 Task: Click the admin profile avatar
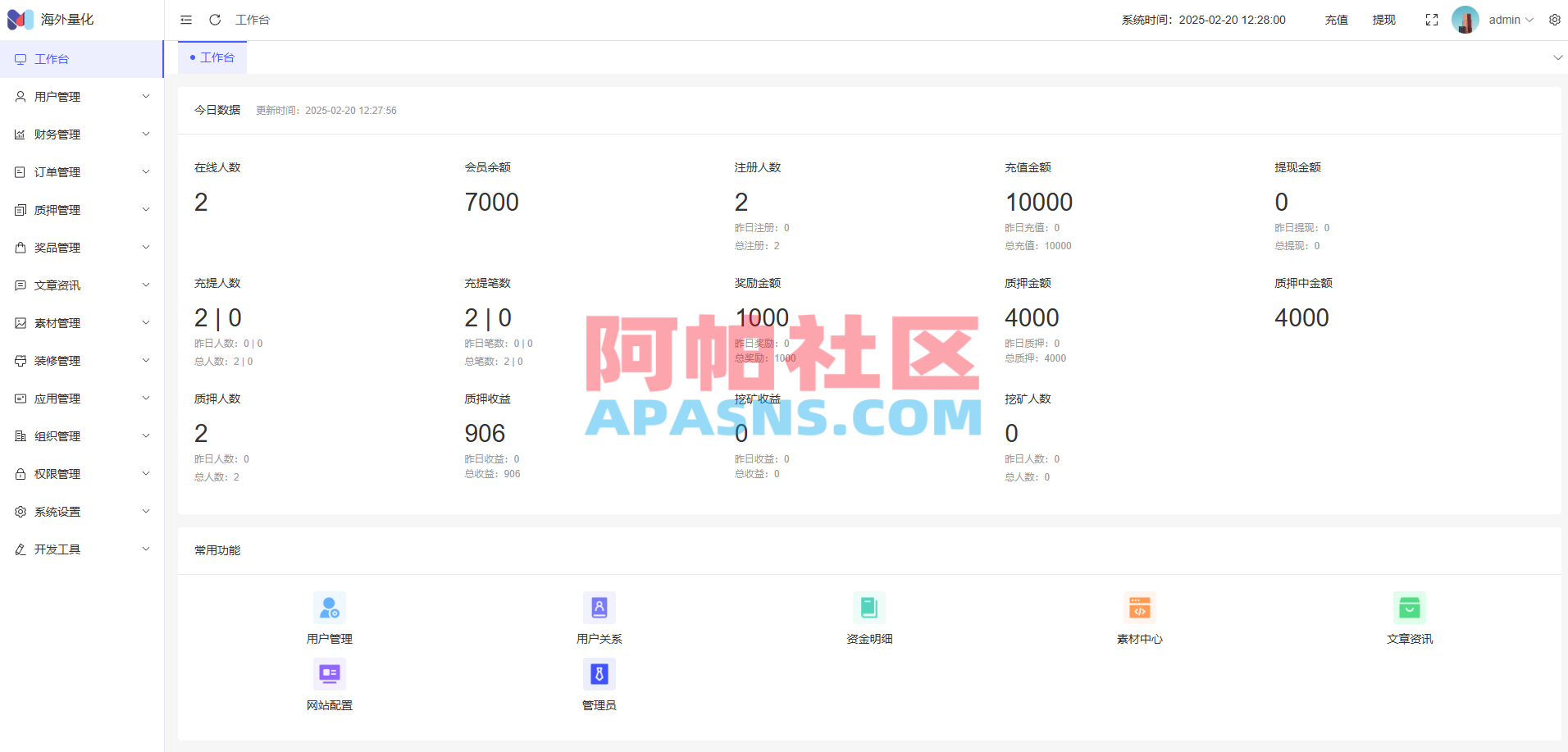(x=1465, y=19)
